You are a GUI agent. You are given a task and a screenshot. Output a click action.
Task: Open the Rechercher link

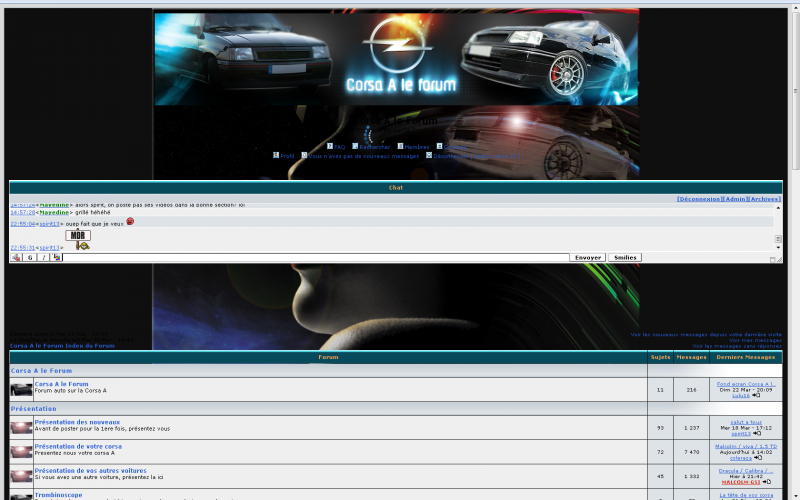pyautogui.click(x=374, y=147)
